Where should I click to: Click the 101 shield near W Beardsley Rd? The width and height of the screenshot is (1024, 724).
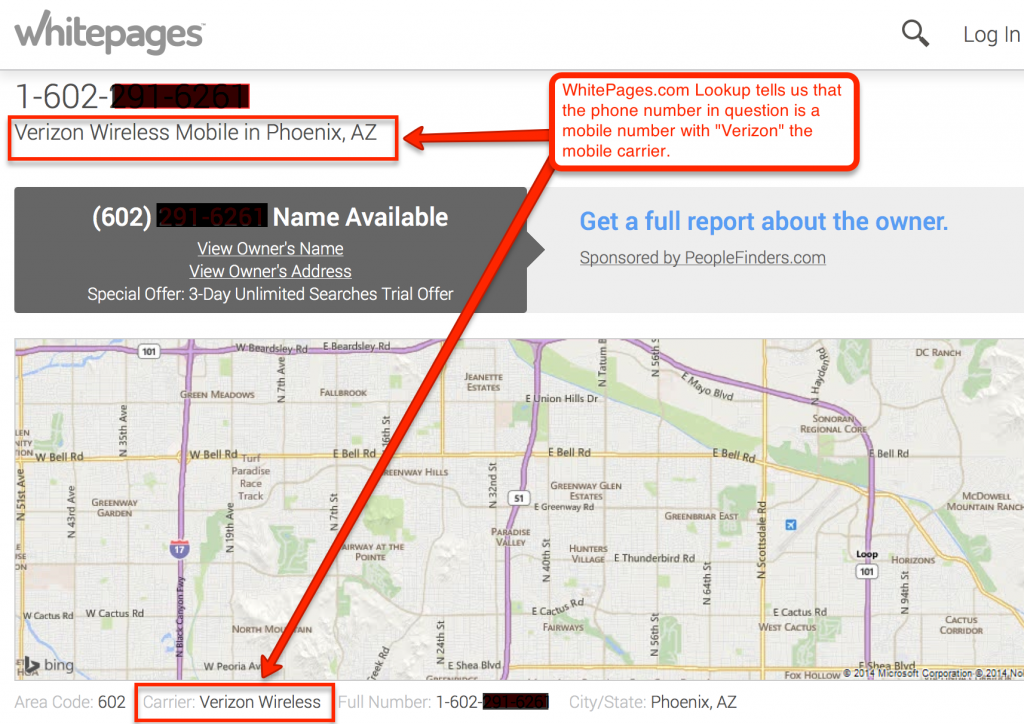tap(149, 351)
